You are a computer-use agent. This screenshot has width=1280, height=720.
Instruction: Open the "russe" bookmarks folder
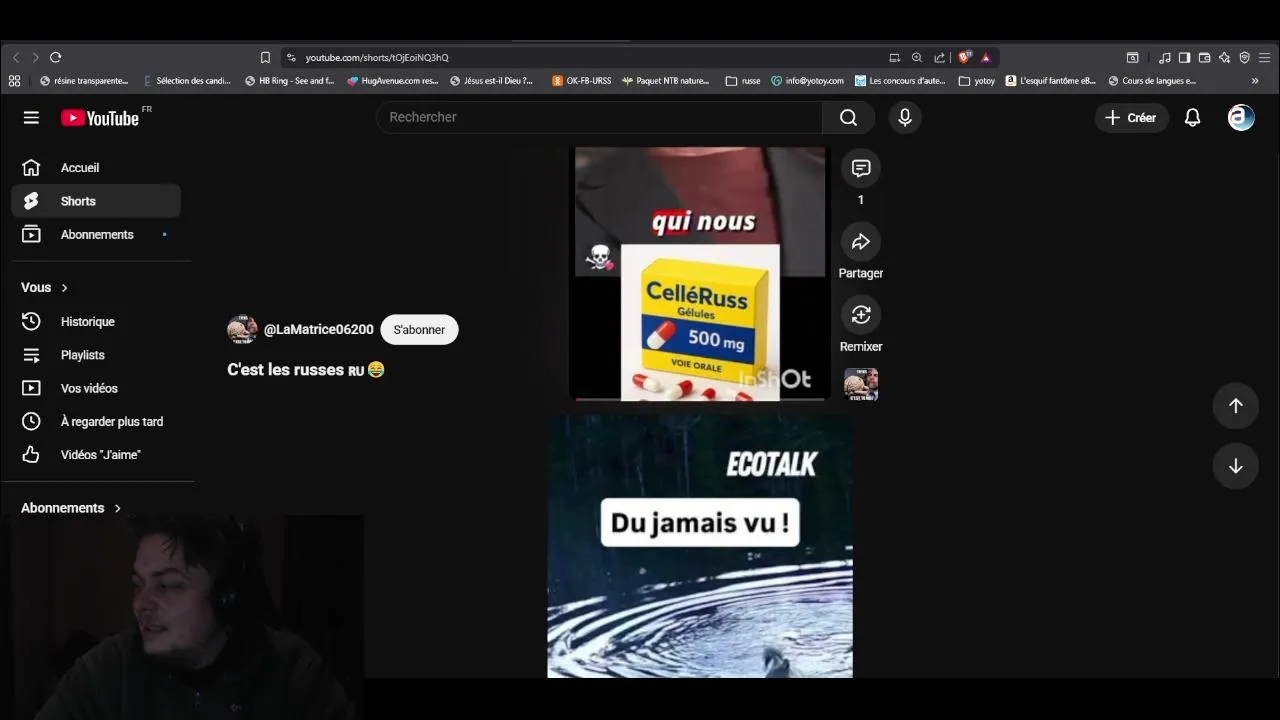click(x=743, y=81)
